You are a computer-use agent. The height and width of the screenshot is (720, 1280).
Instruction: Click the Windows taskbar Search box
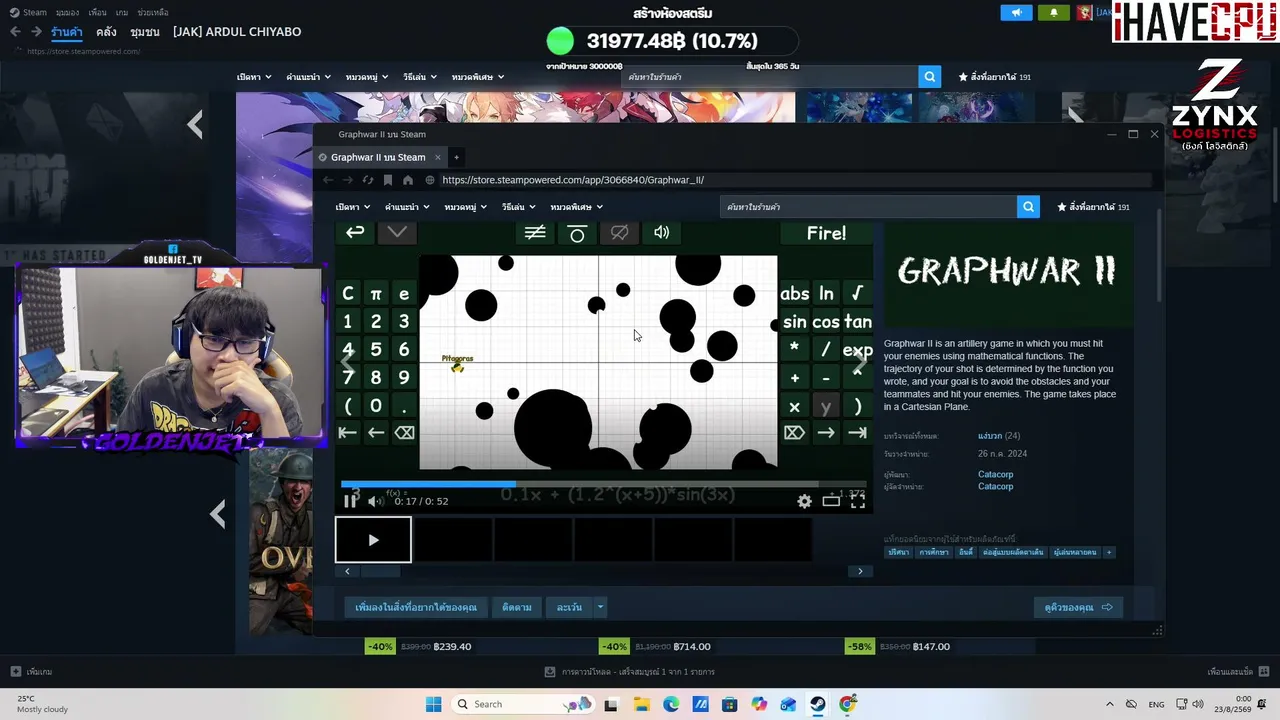522,704
